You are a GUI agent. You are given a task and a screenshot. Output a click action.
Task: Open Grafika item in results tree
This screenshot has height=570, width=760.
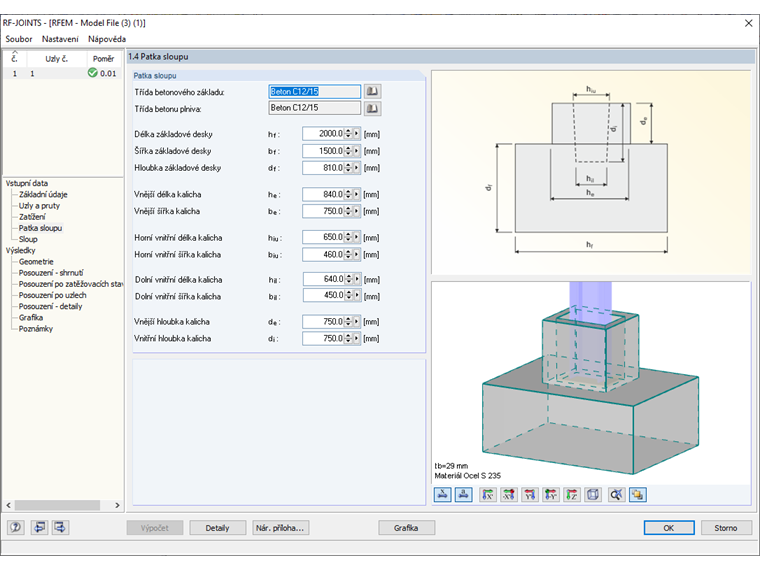pos(31,317)
